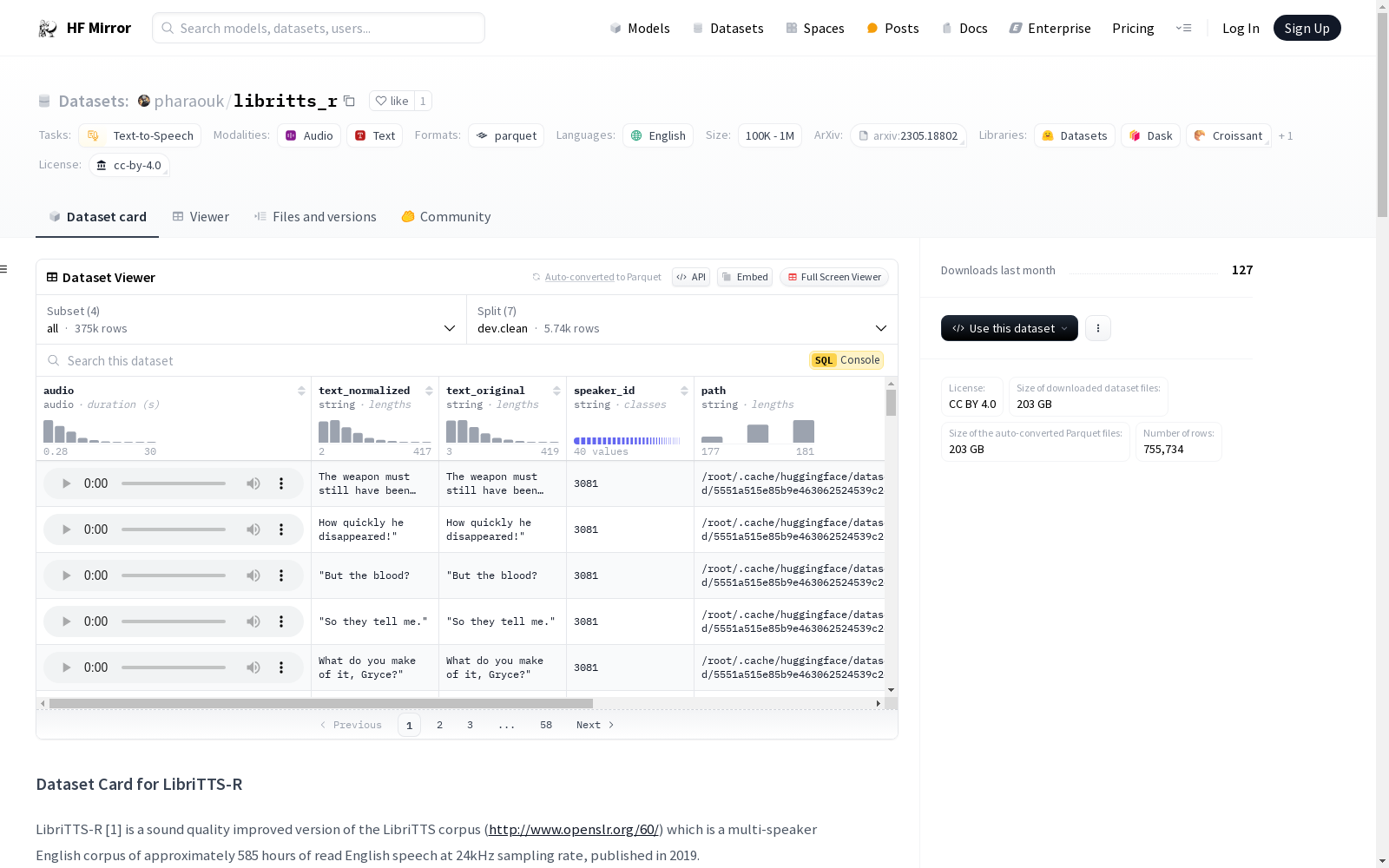The image size is (1389, 868).
Task: Click the API button
Action: 691,277
